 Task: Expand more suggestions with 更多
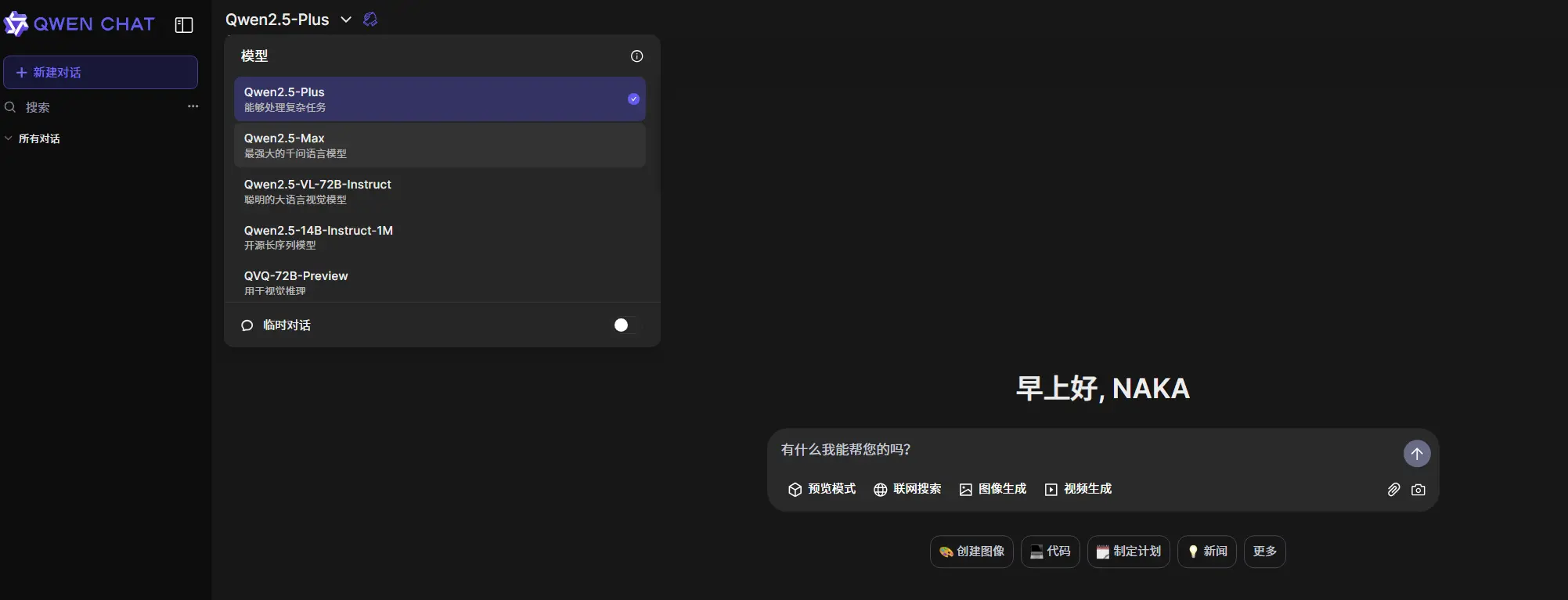click(x=1264, y=551)
